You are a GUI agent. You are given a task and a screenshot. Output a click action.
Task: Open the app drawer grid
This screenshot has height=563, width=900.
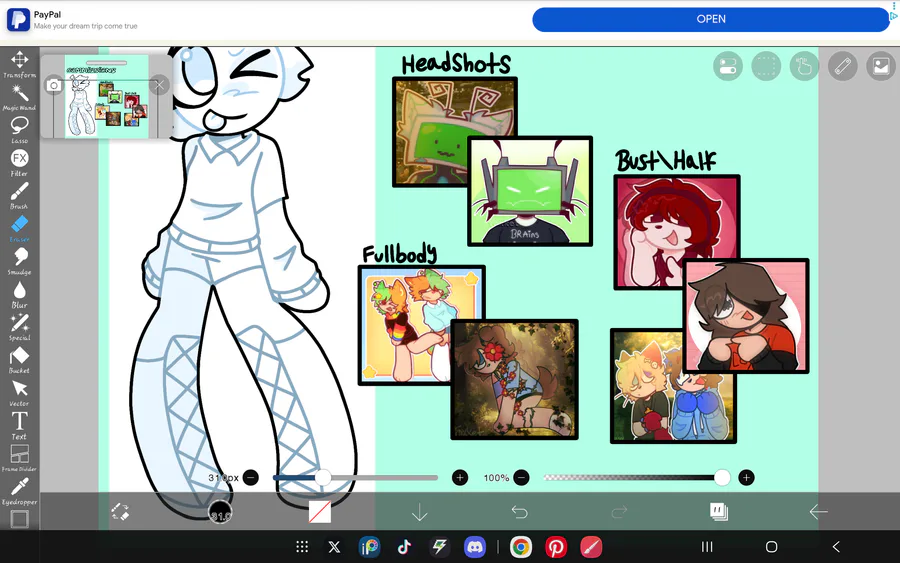click(302, 547)
